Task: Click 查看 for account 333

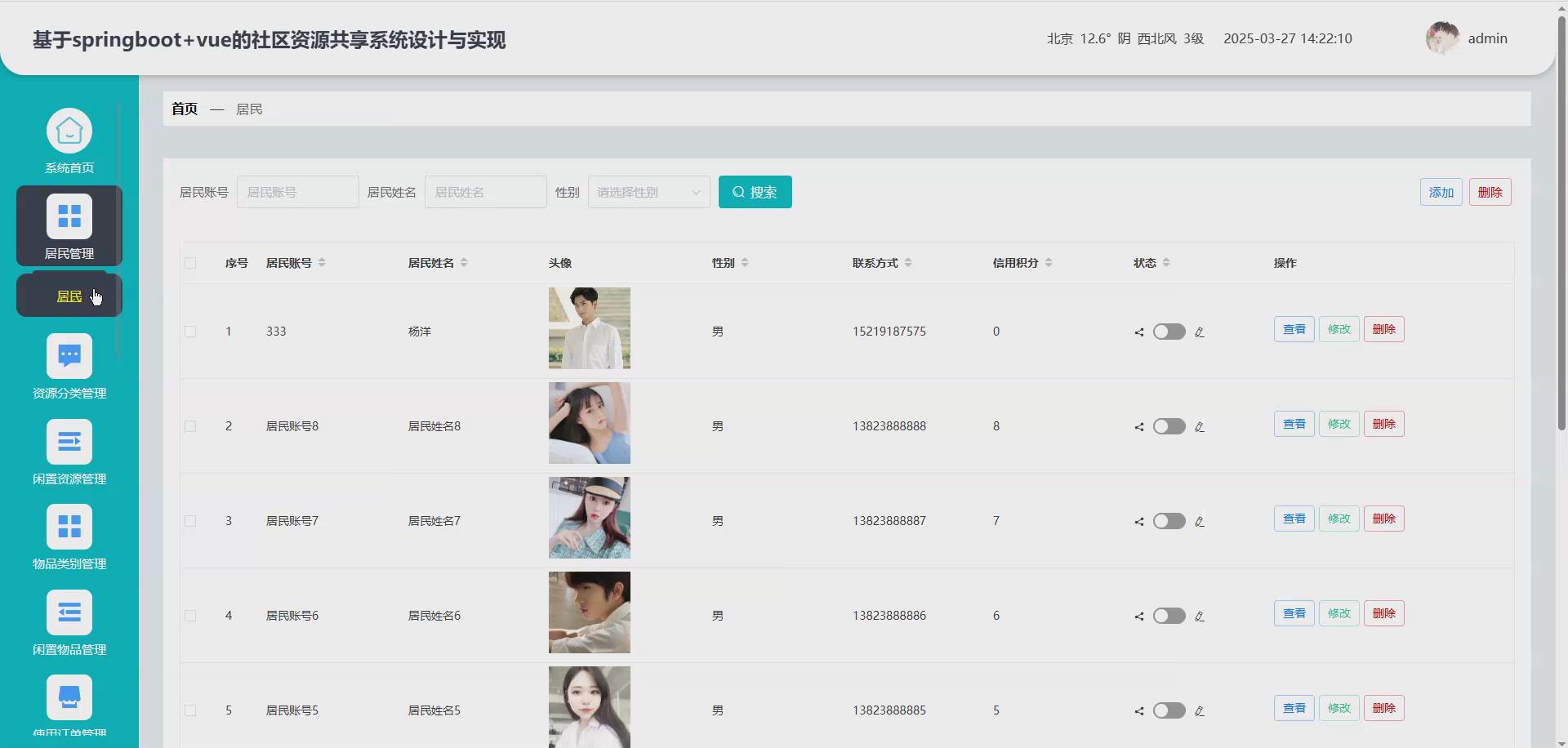Action: pyautogui.click(x=1294, y=329)
